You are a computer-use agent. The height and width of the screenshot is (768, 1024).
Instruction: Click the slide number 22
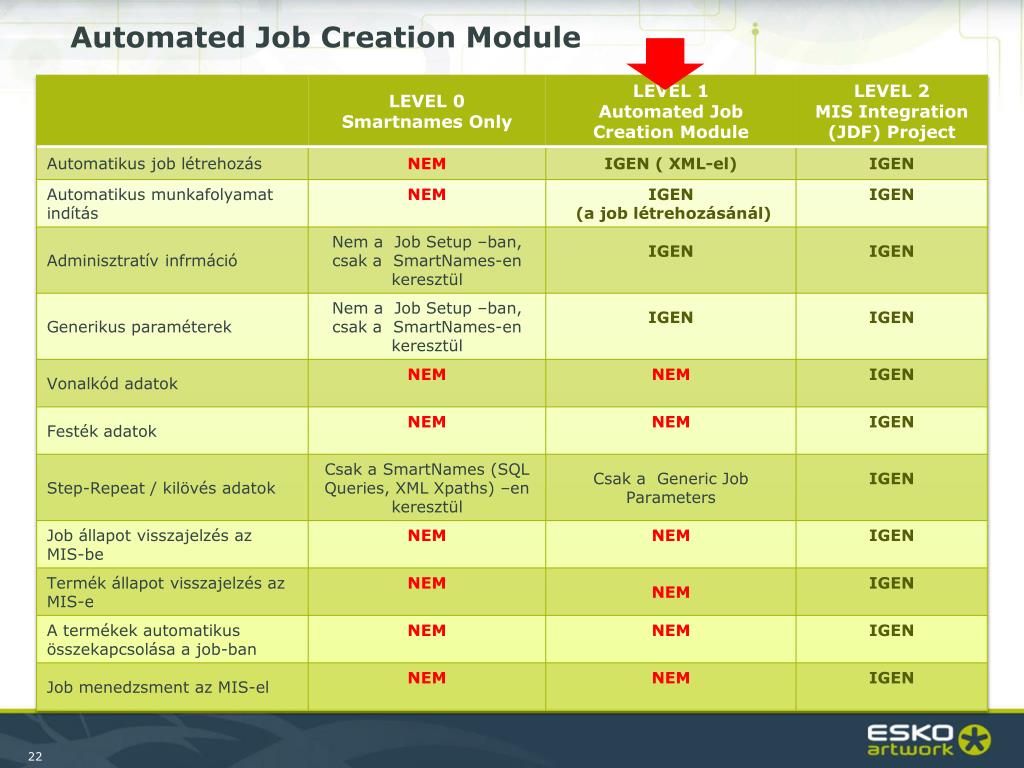pyautogui.click(x=35, y=757)
